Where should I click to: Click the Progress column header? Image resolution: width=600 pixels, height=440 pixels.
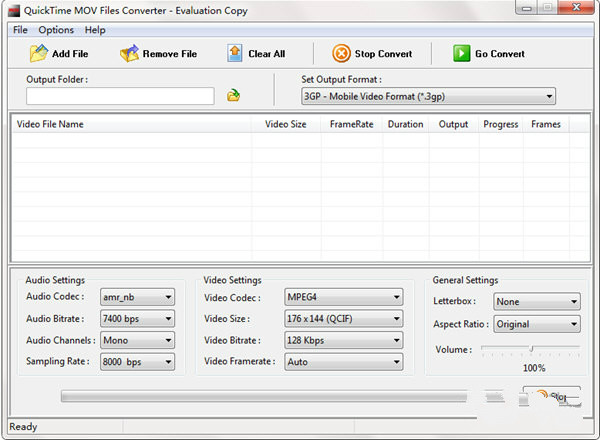(501, 124)
